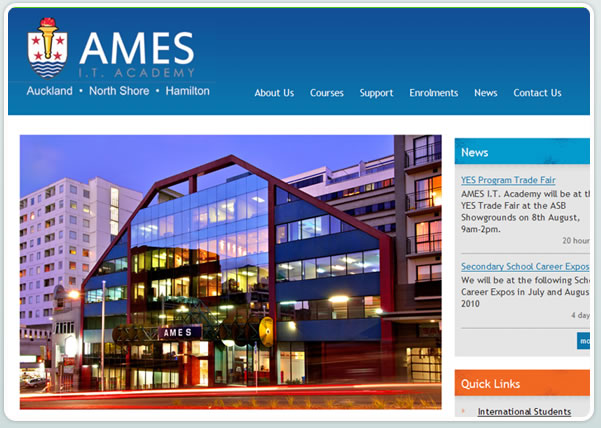The image size is (601, 428).
Task: Open the Enrolments menu item
Action: pyautogui.click(x=434, y=93)
